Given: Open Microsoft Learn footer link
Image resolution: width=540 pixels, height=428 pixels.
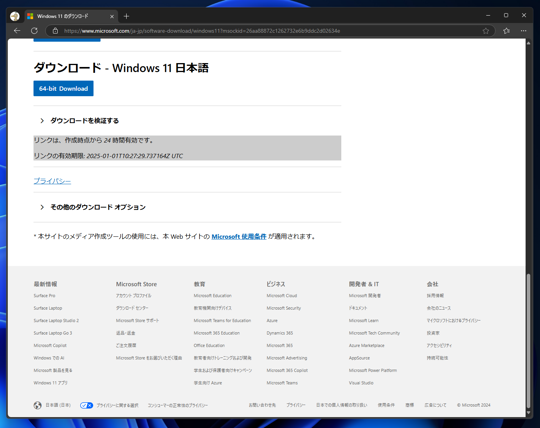Looking at the screenshot, I should [x=364, y=321].
